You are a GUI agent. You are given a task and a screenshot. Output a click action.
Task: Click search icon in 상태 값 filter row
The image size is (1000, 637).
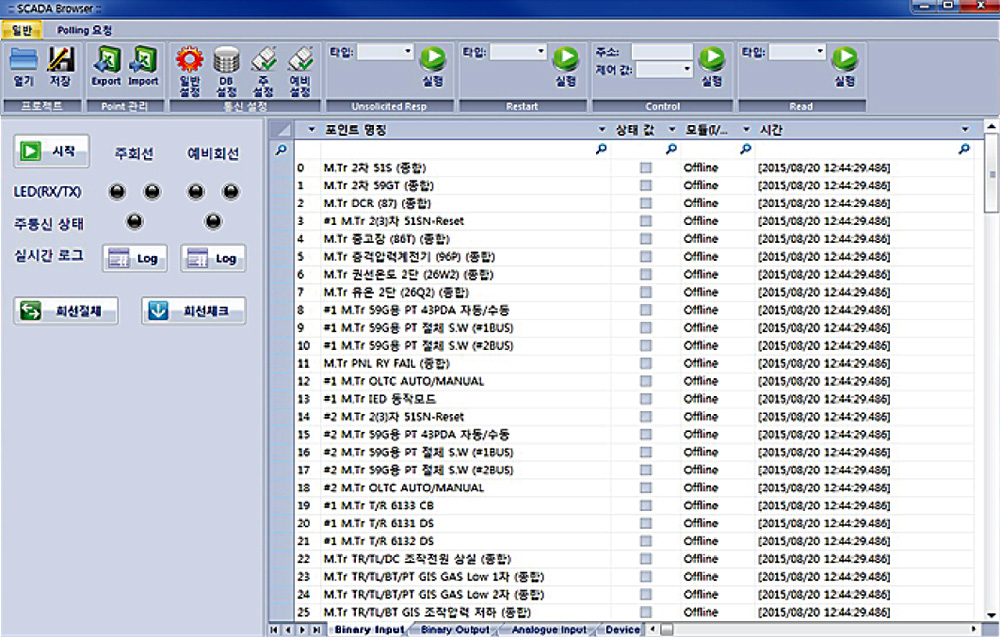coord(671,149)
